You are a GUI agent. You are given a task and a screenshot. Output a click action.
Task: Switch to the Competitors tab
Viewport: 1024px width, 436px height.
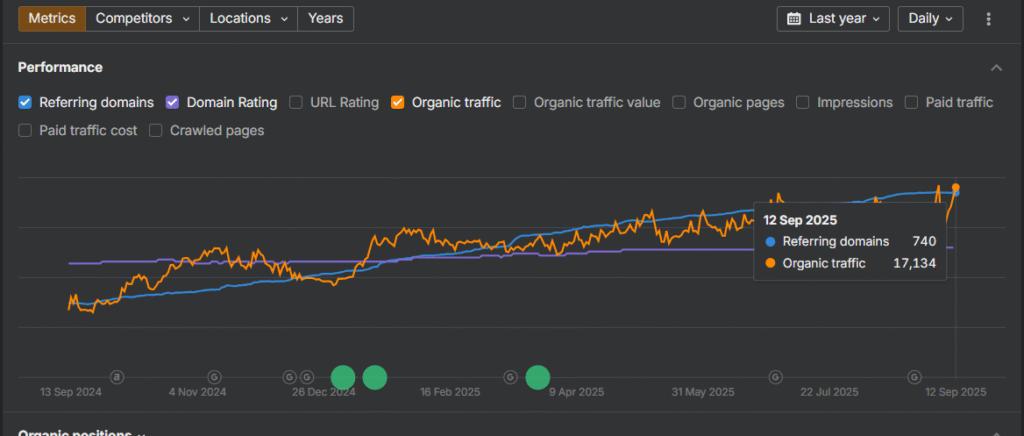pos(142,19)
